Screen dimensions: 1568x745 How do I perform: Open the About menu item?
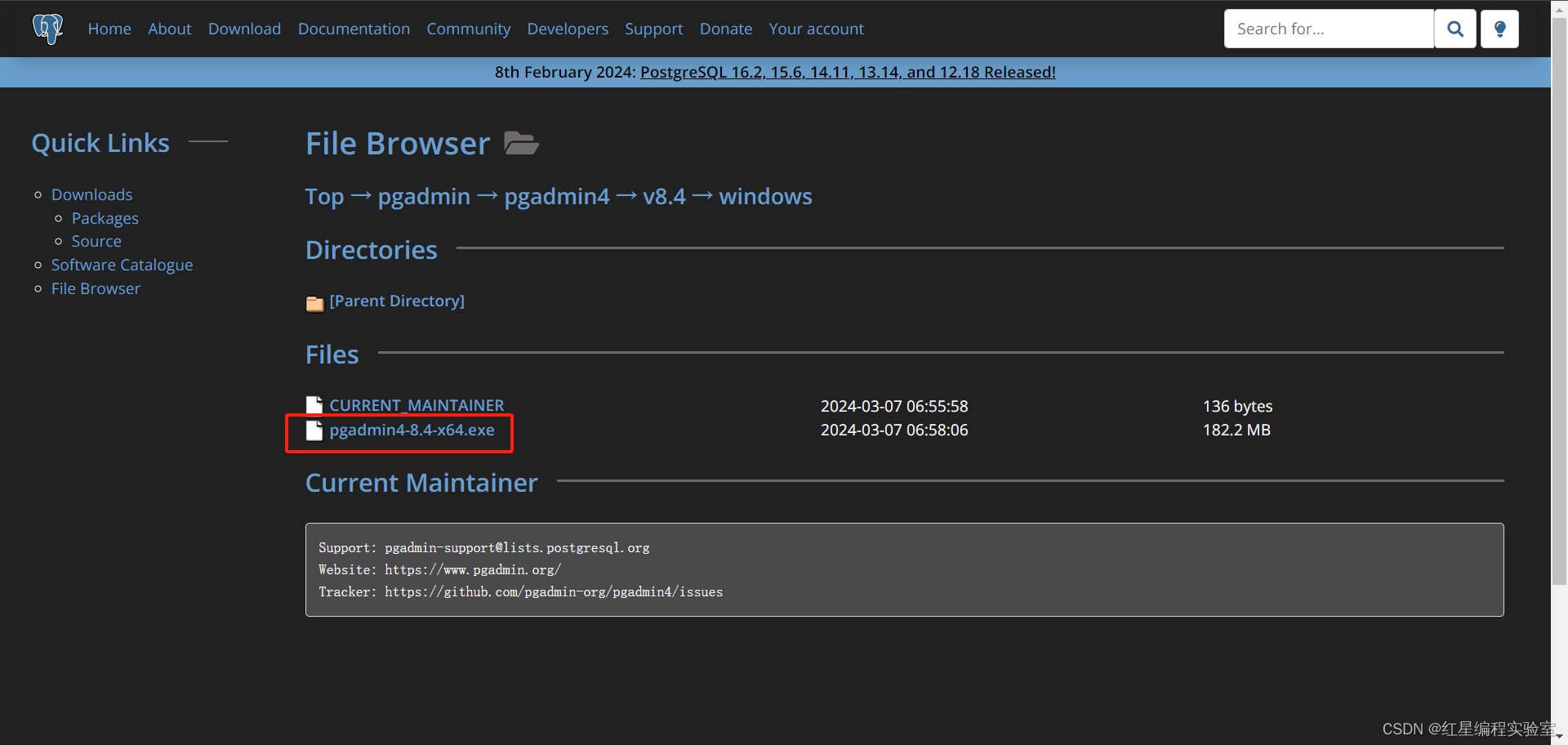[x=170, y=29]
